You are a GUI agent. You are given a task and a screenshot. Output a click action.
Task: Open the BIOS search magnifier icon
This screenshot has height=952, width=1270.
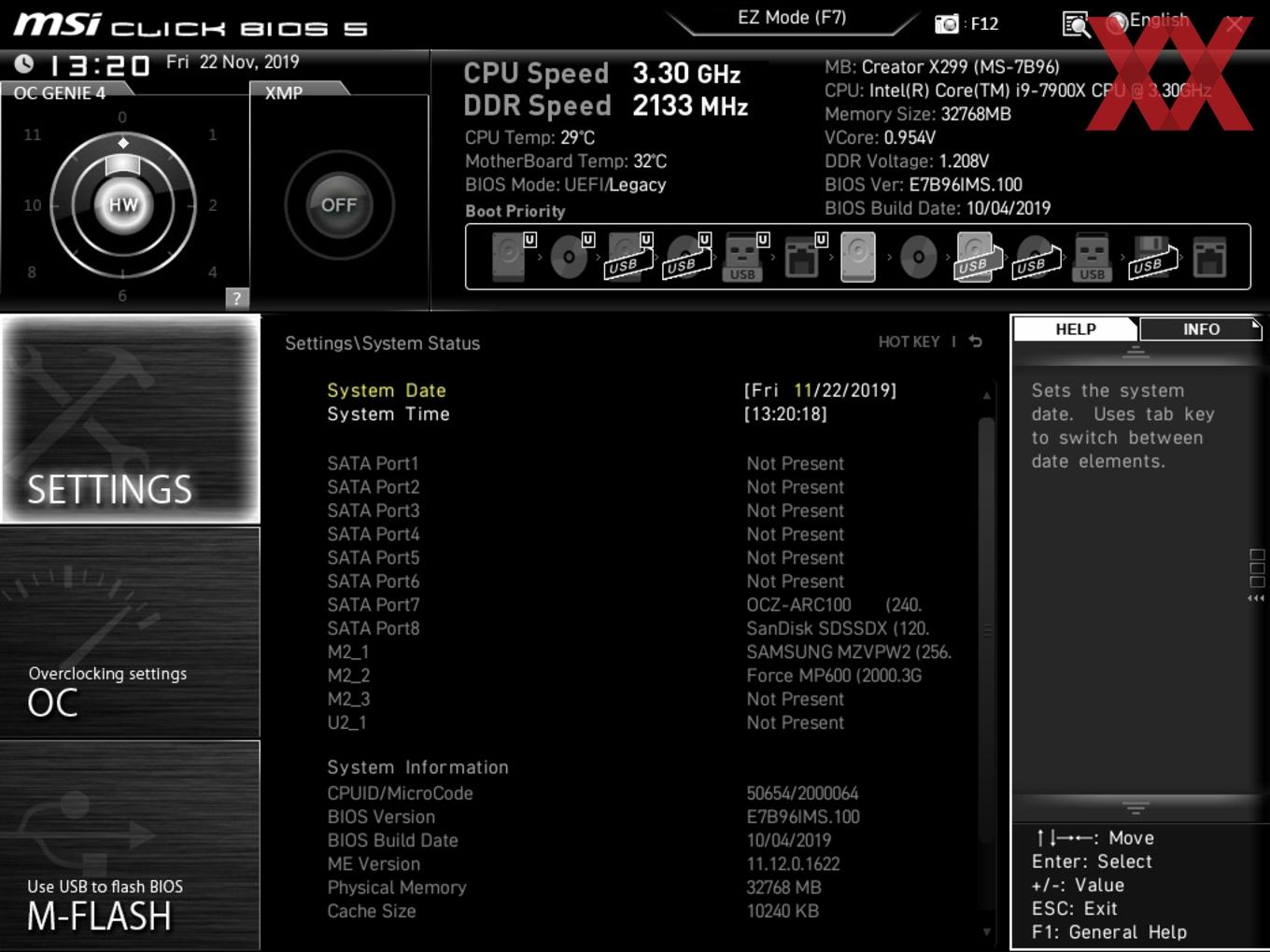point(1076,24)
